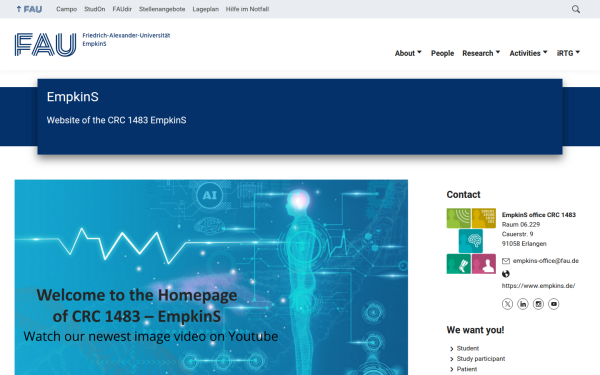
Task: Click the globe icon in the Contact box
Action: pos(506,274)
